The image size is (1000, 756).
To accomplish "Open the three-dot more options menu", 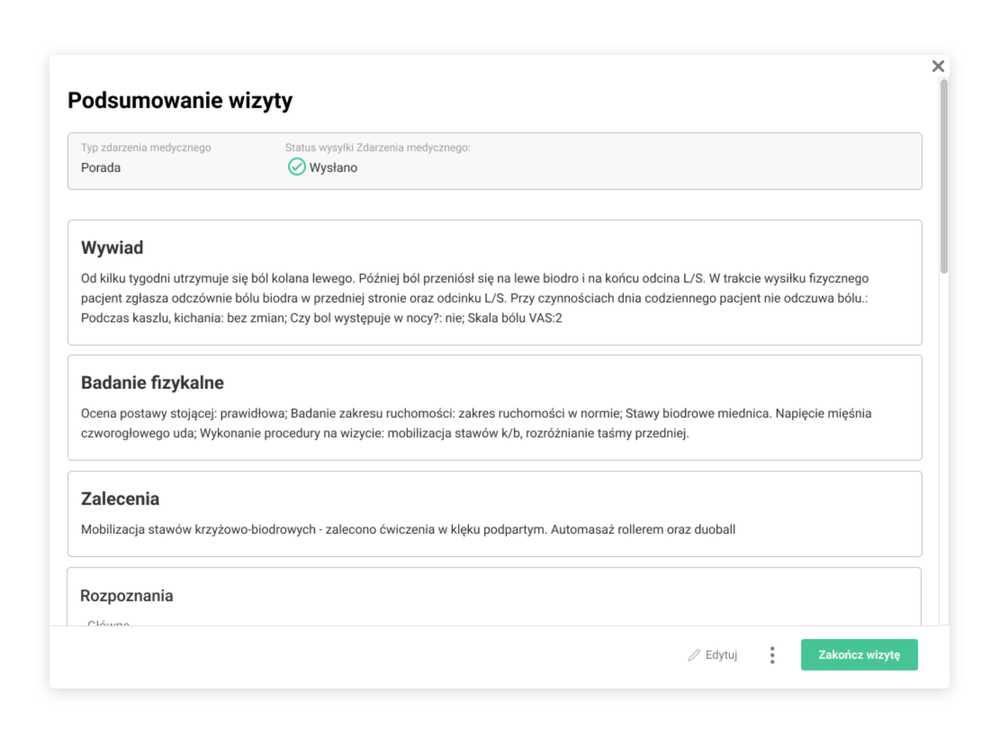I will [772, 655].
